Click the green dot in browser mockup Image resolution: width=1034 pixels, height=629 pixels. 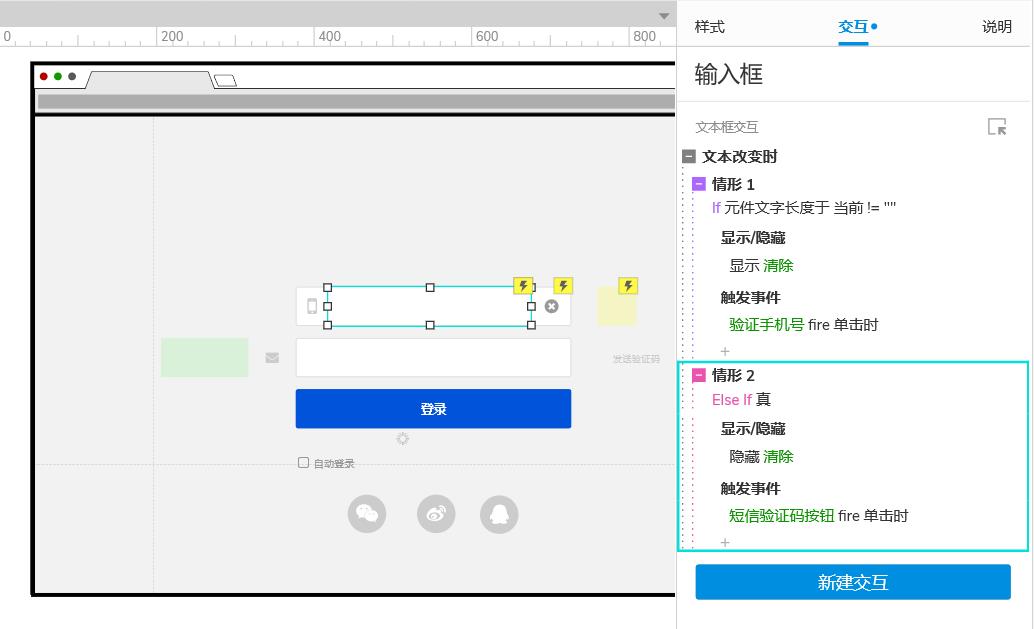58,76
